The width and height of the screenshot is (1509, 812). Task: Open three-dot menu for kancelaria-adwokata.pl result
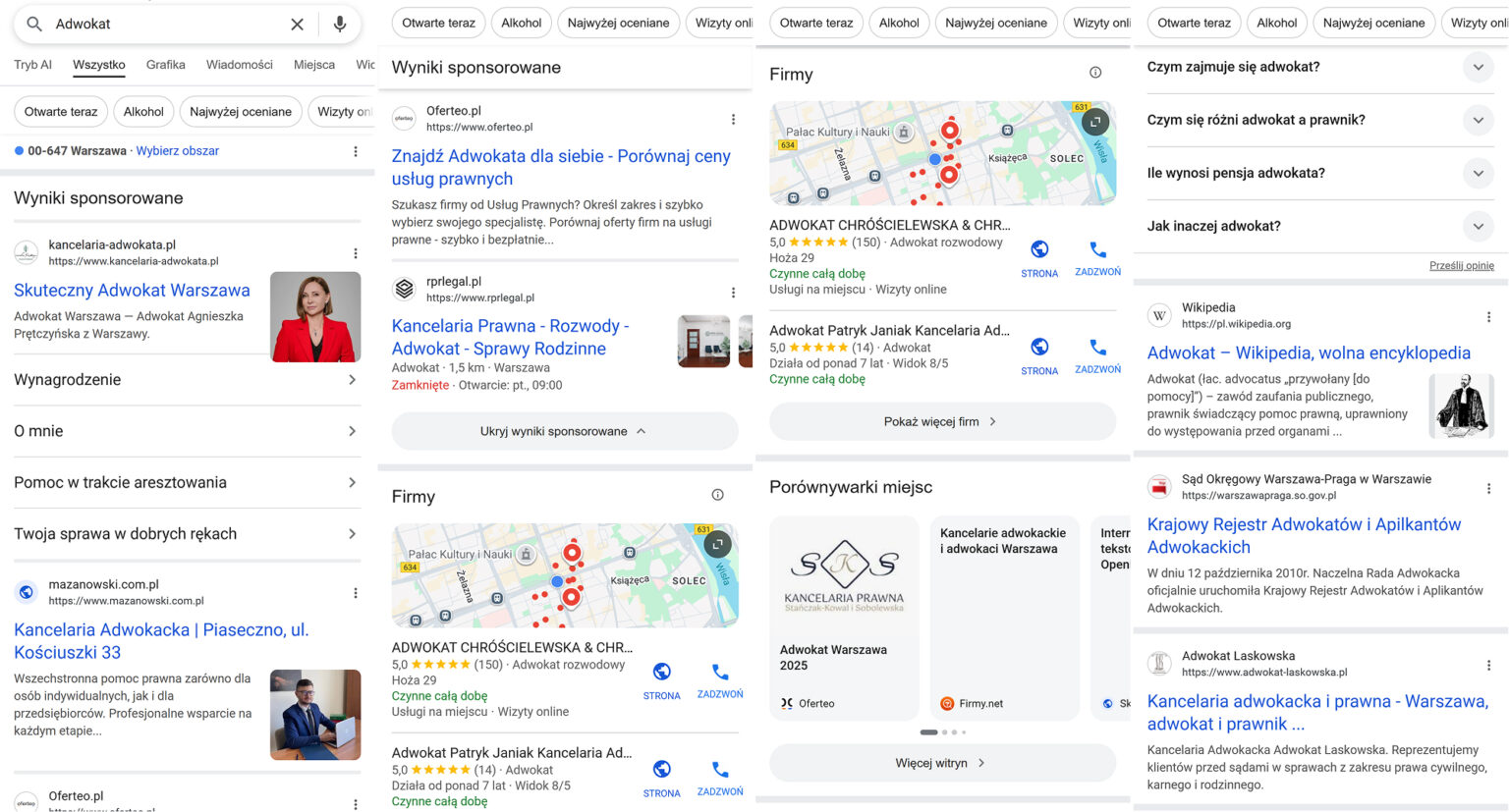coord(356,253)
